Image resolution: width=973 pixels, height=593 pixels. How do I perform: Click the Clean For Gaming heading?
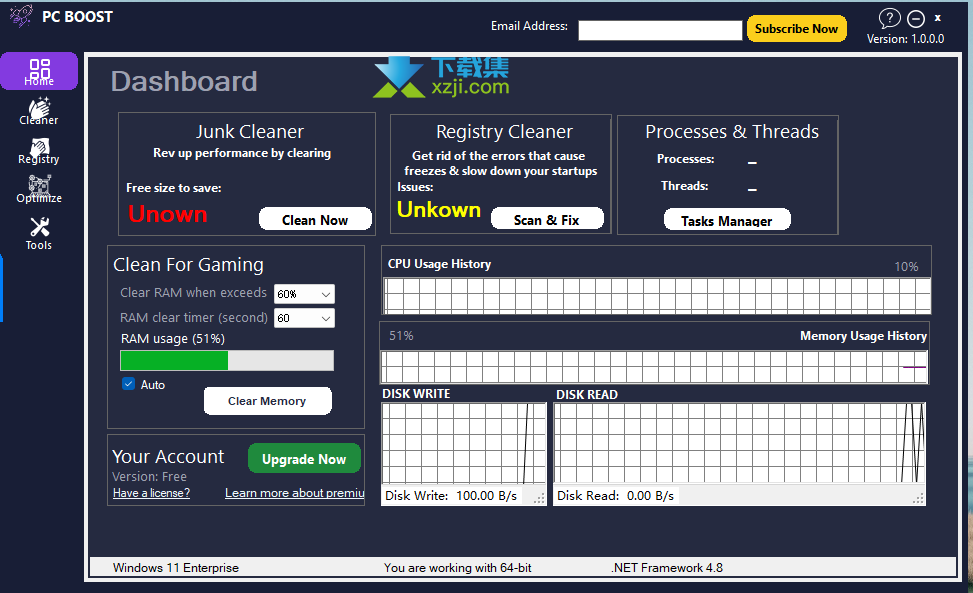pyautogui.click(x=188, y=264)
